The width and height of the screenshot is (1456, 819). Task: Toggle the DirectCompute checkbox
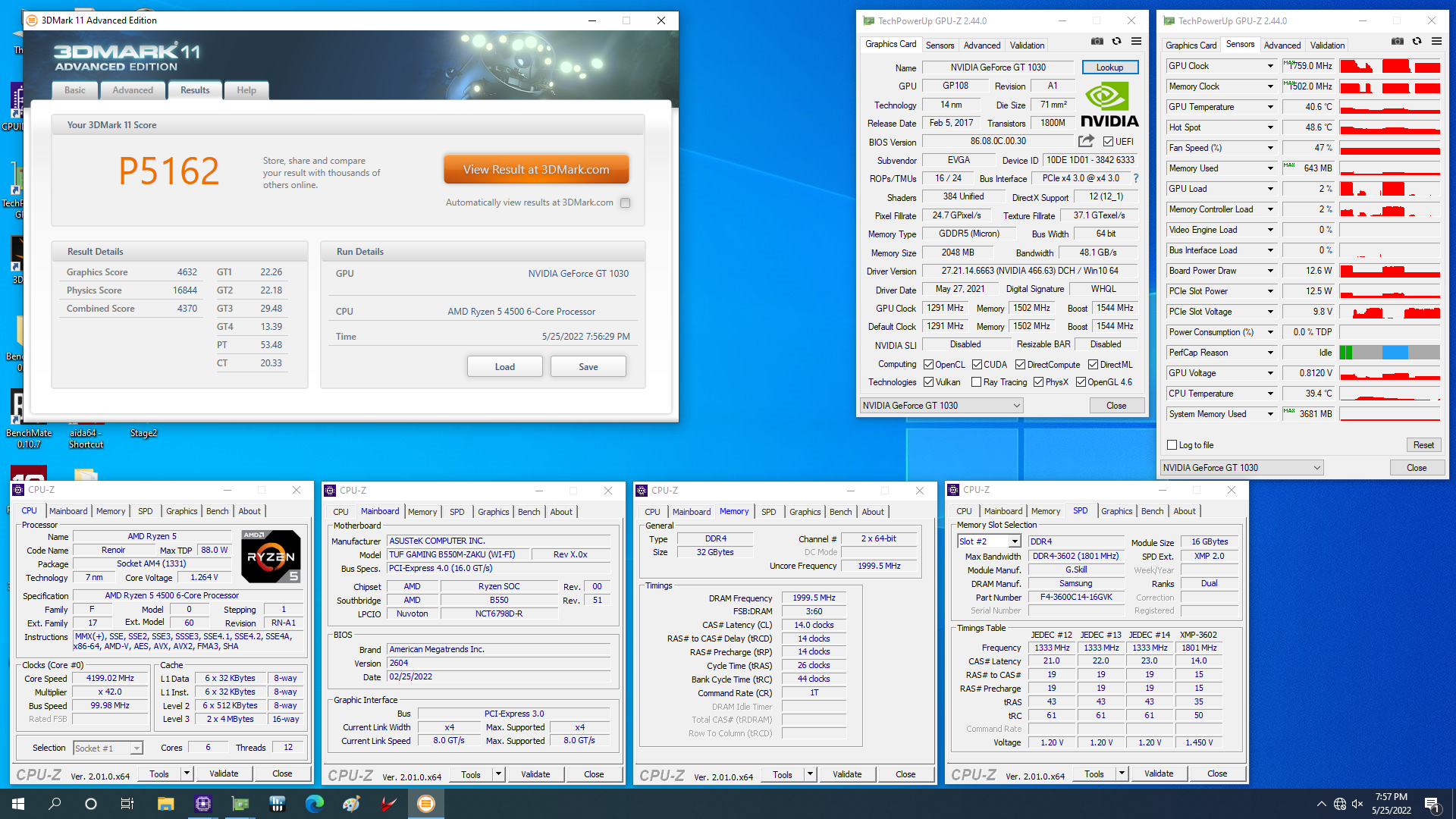[x=1021, y=365]
